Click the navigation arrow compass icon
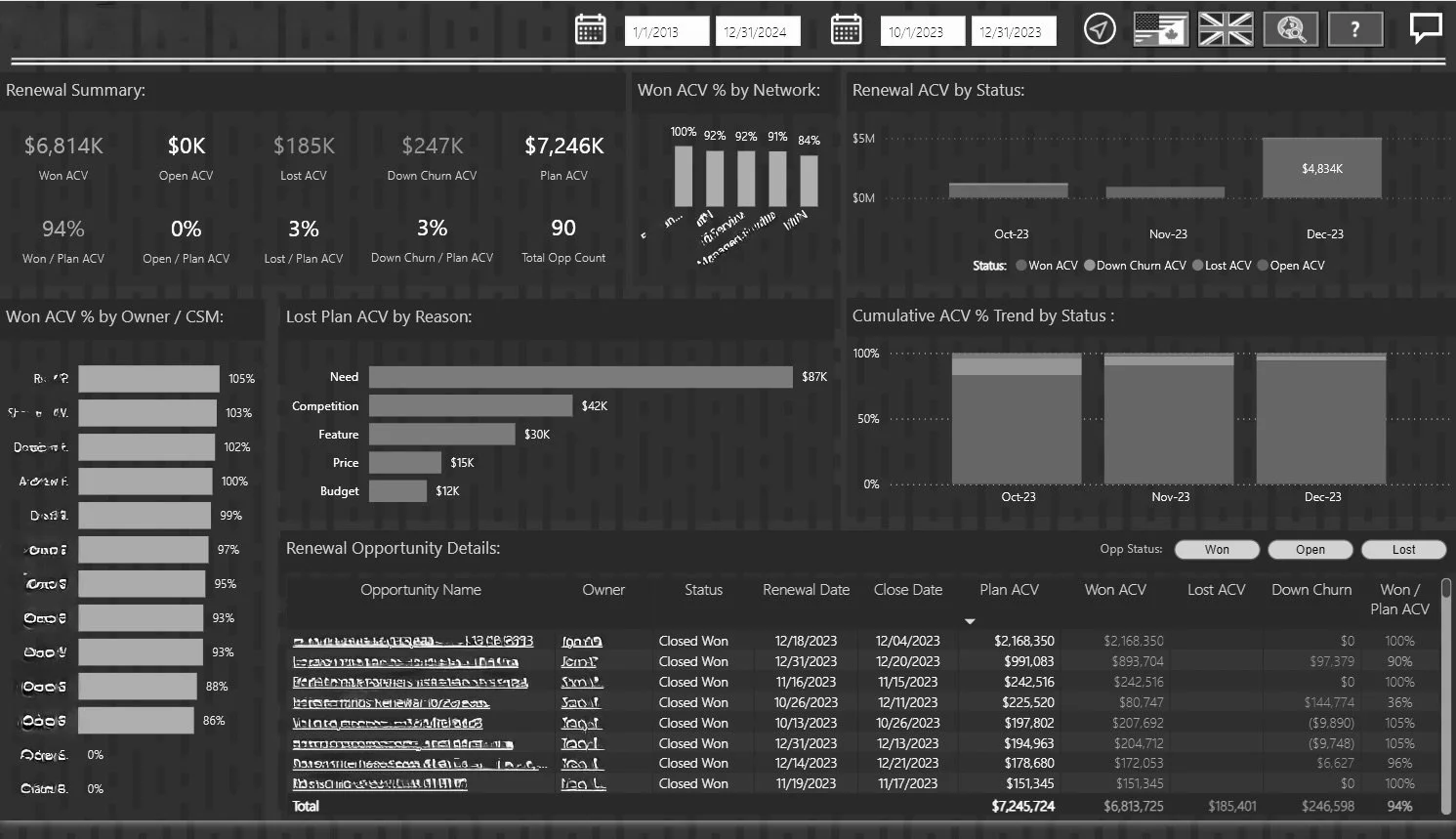1456x839 pixels. point(1100,29)
